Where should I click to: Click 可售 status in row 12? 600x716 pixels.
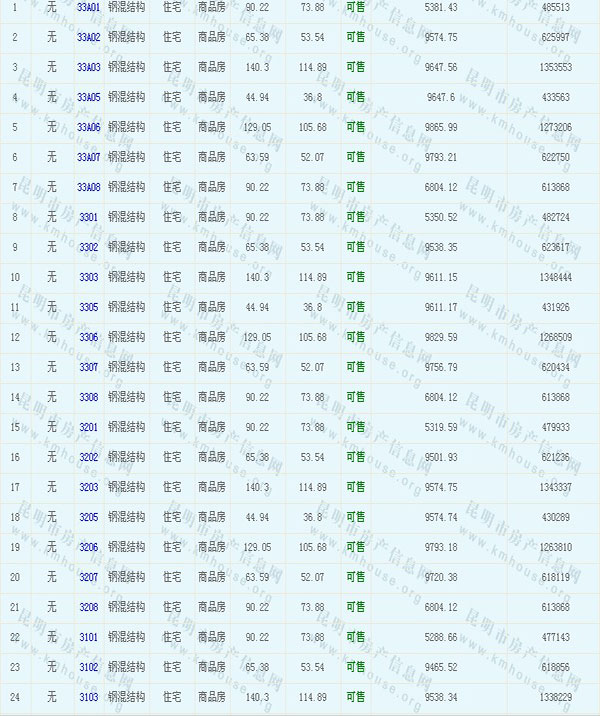[x=355, y=337]
